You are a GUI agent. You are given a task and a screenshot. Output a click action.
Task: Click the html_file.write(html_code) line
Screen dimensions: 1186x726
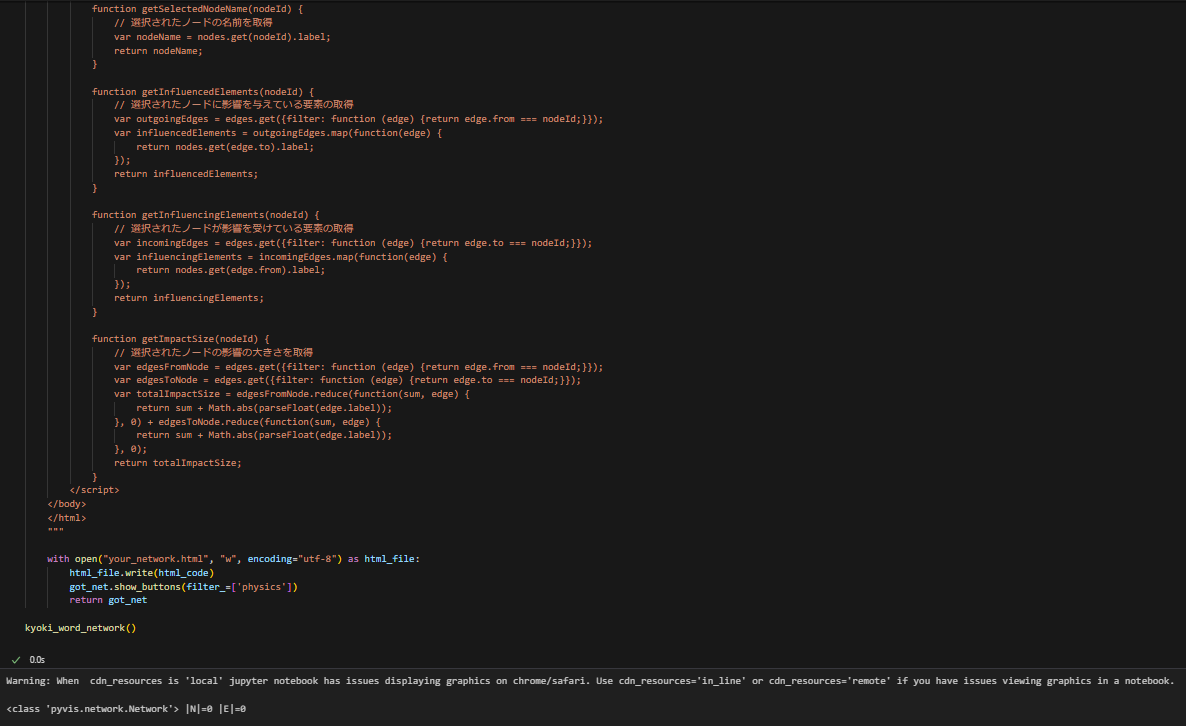141,573
